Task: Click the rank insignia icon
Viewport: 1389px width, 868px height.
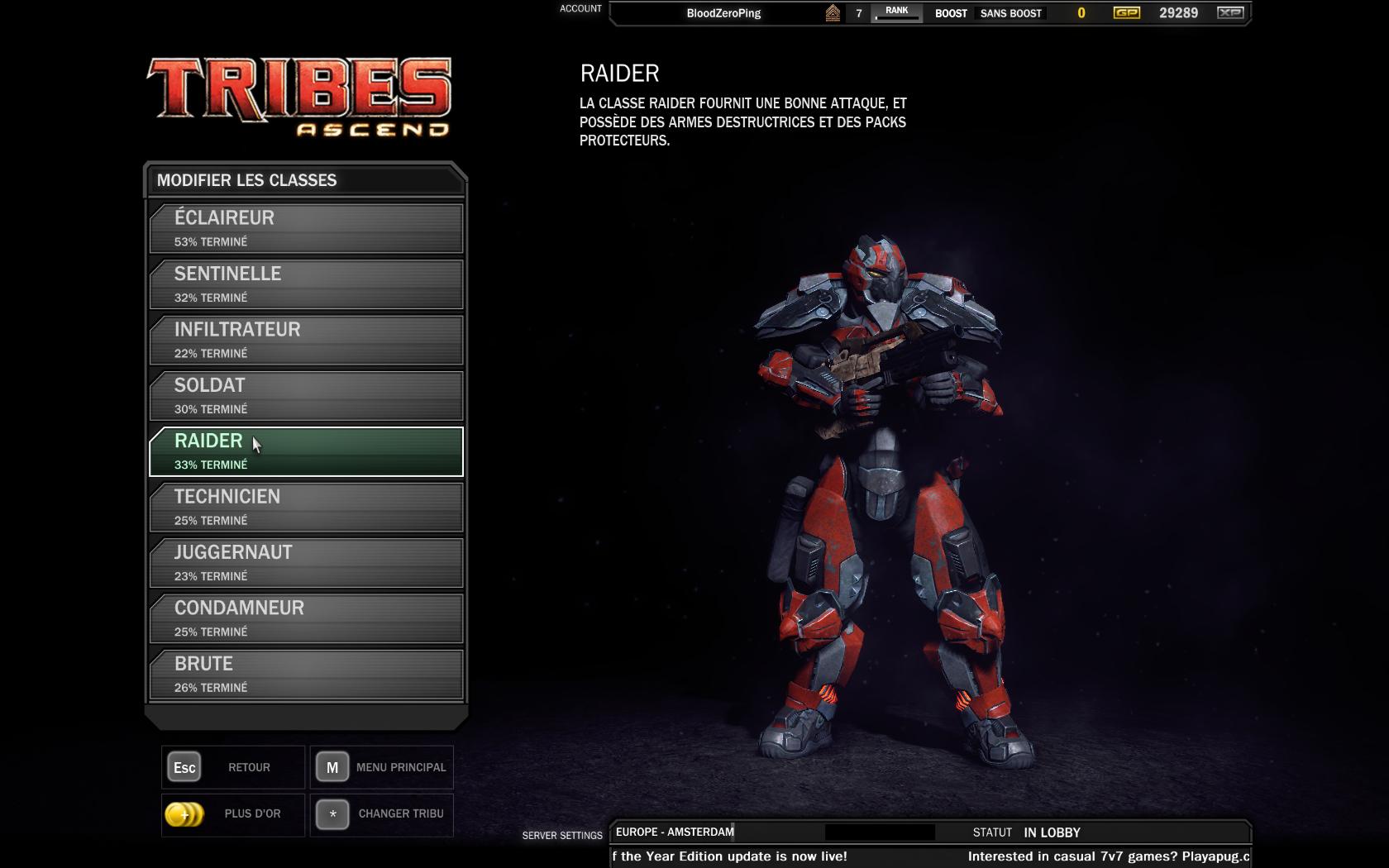Action: coord(833,13)
